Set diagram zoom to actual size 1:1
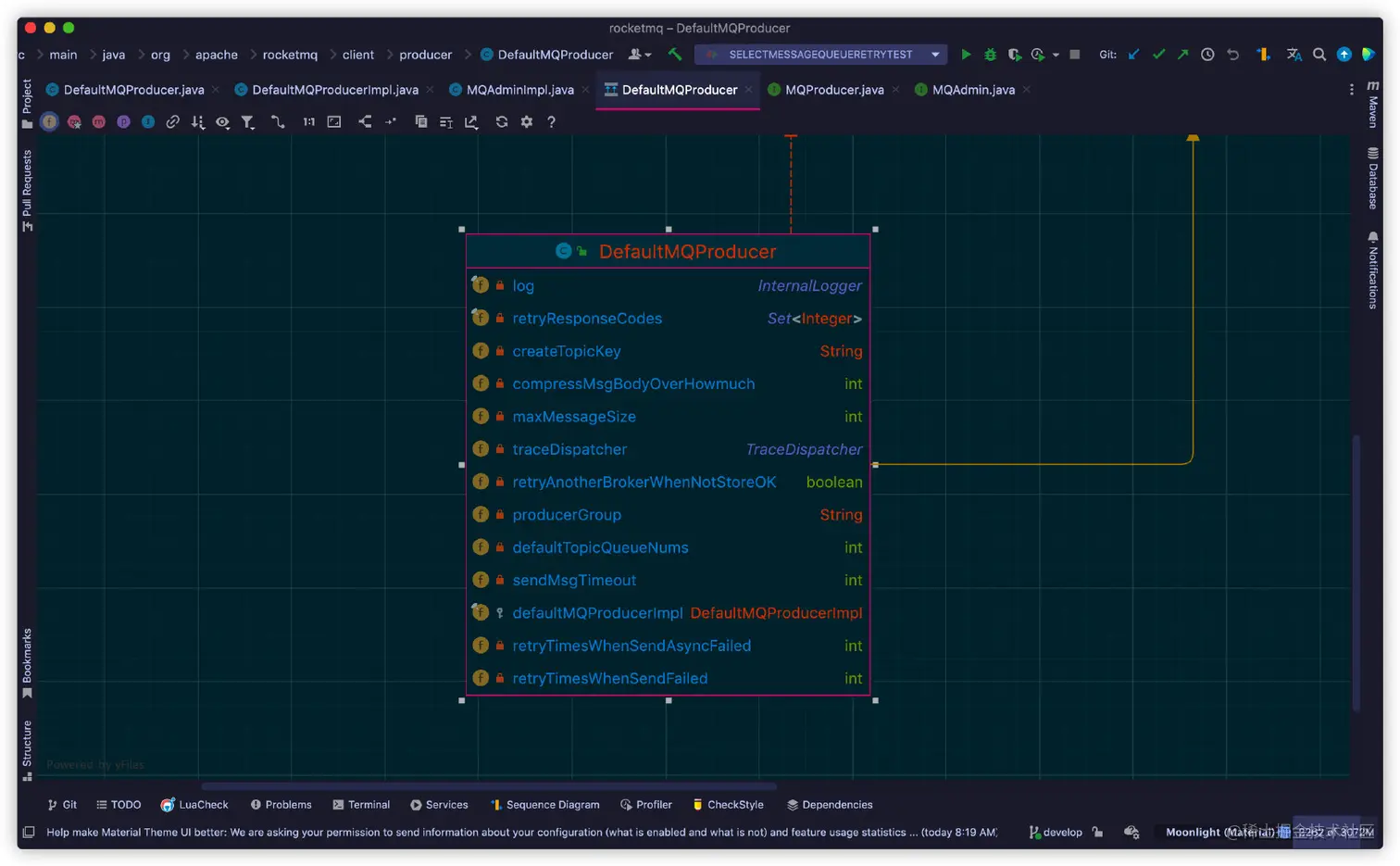The width and height of the screenshot is (1400, 866). (308, 122)
